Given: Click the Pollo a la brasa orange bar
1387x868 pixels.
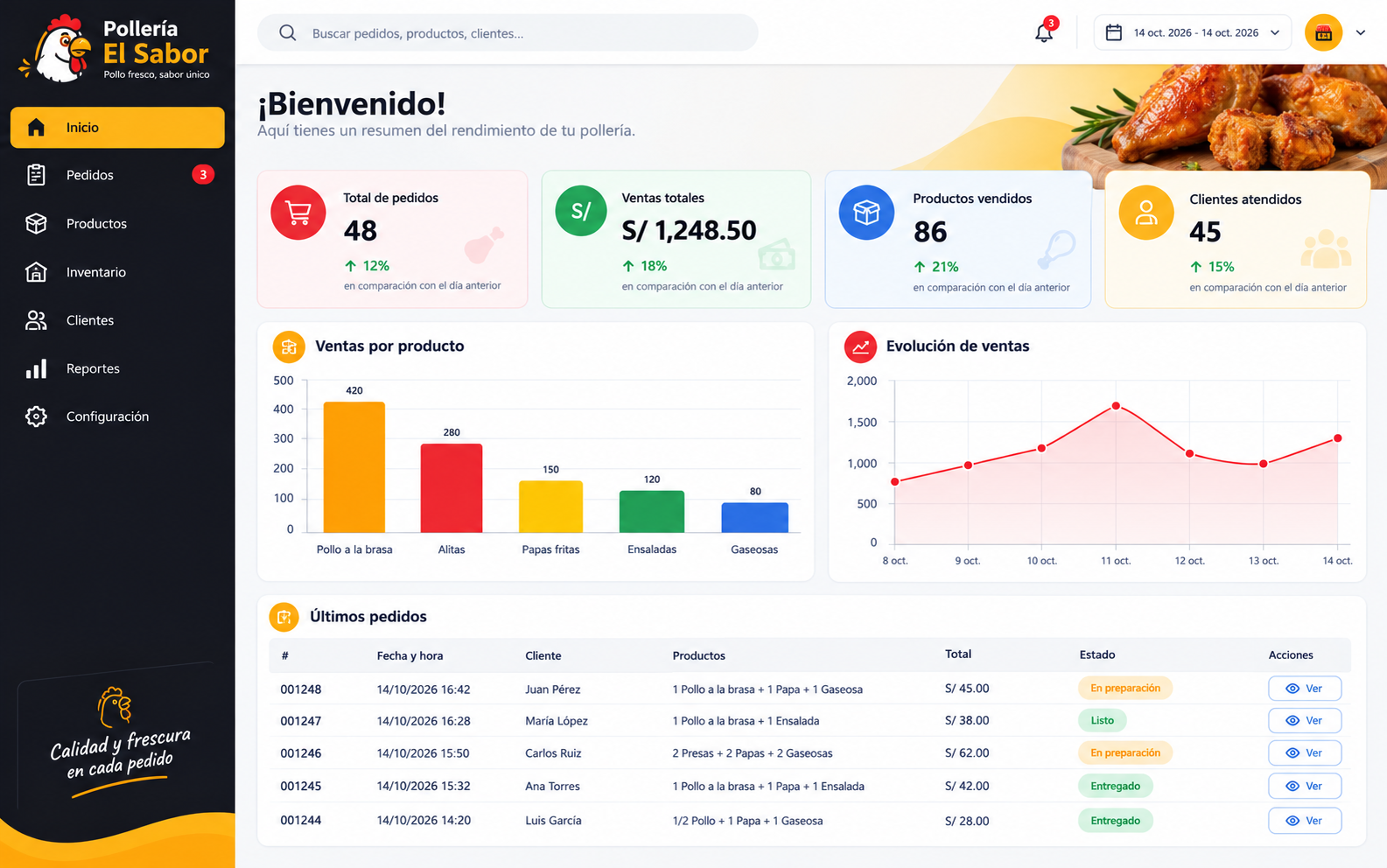Looking at the screenshot, I should point(354,467).
